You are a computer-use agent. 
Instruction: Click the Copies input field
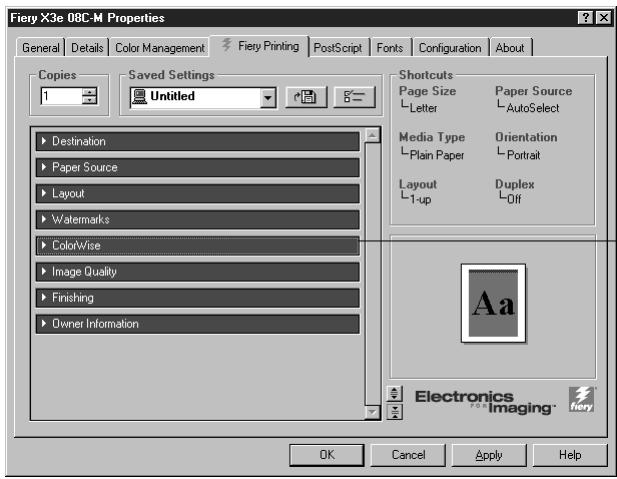coord(61,96)
